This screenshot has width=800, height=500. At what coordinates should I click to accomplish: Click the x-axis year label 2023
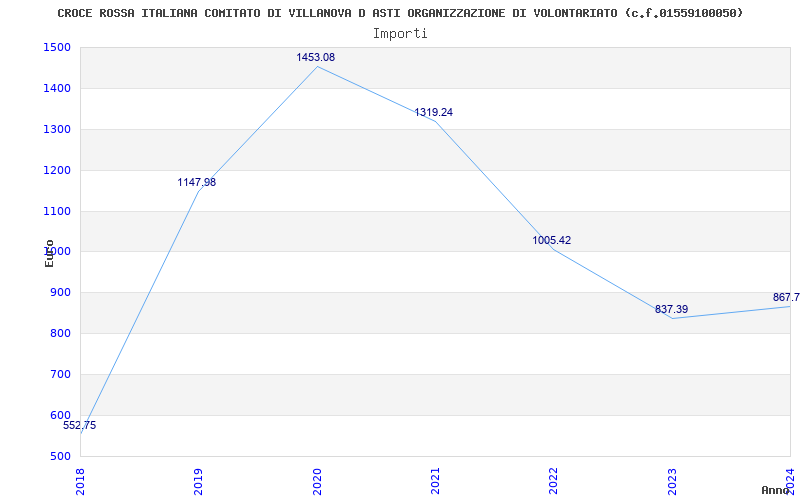pos(672,481)
